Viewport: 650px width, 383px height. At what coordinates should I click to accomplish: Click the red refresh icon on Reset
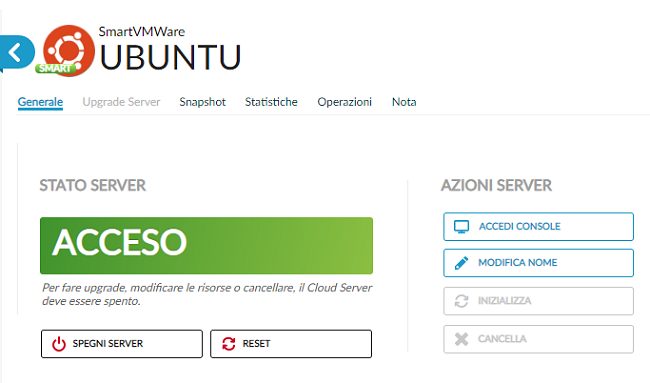[x=228, y=344]
